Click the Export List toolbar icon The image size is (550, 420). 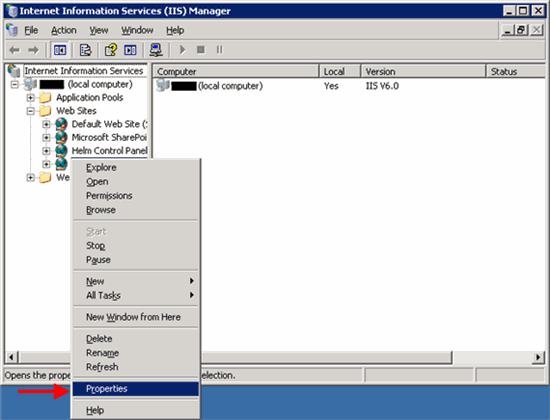(85, 50)
